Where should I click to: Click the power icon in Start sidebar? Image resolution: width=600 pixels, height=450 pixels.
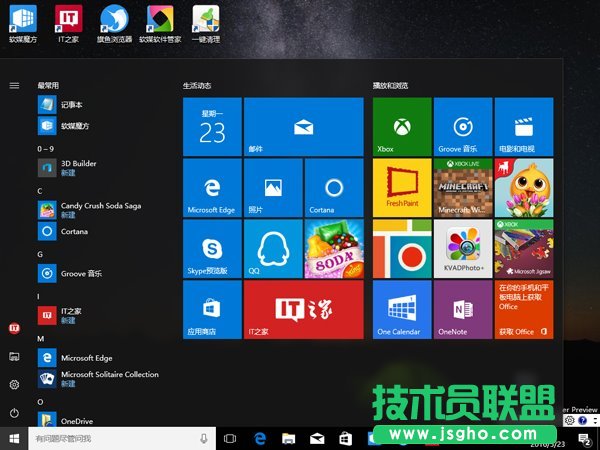coord(14,413)
